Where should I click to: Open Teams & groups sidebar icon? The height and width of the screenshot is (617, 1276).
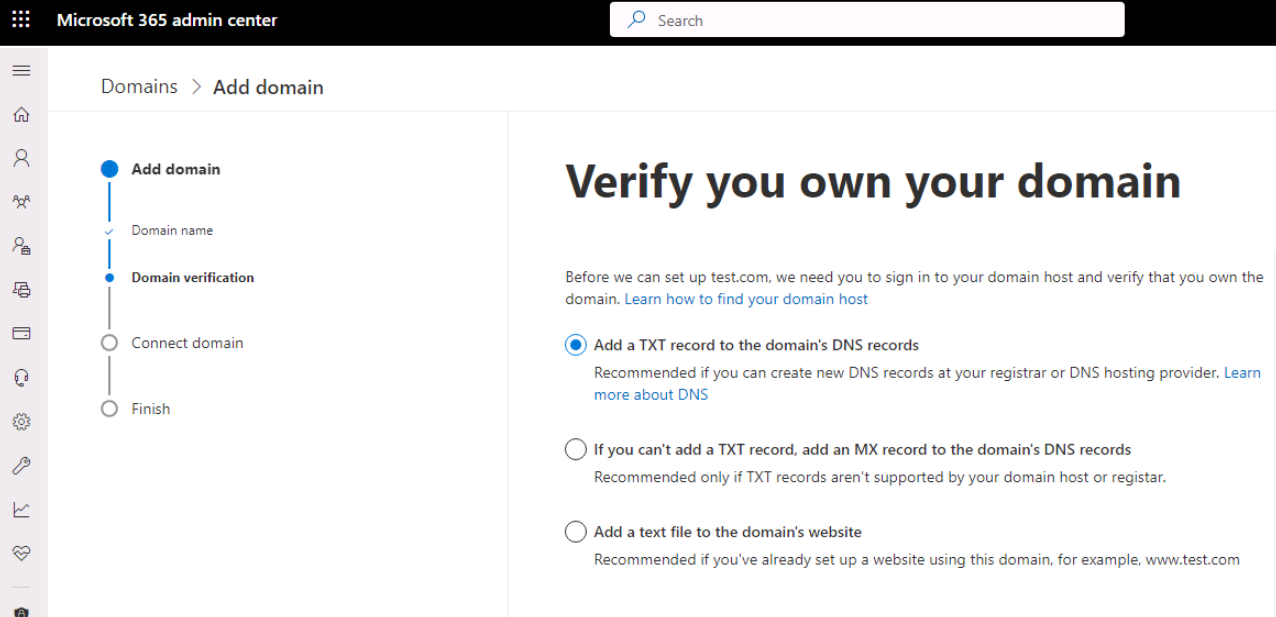click(x=21, y=202)
